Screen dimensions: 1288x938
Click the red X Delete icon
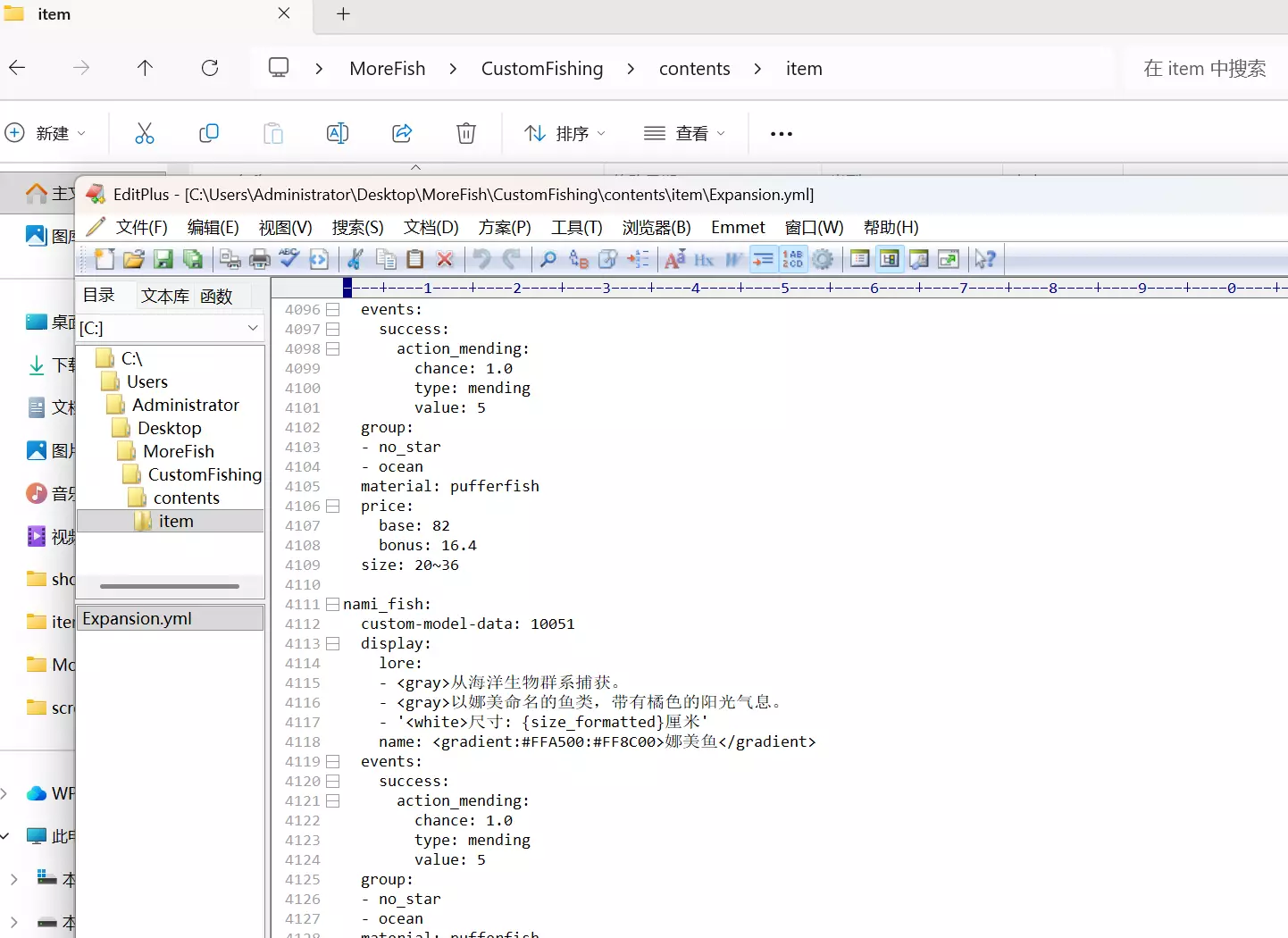pyautogui.click(x=445, y=259)
